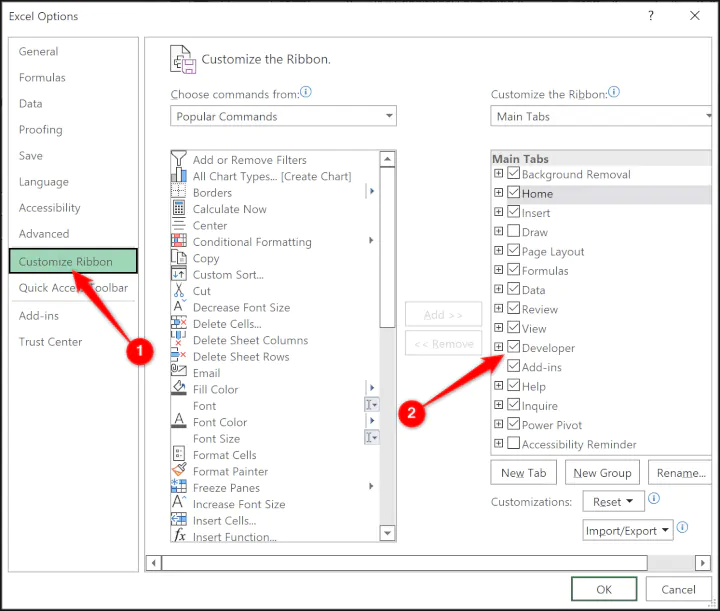Uncheck the Power Pivot checkbox
Screen dimensions: 720x611
tap(514, 424)
